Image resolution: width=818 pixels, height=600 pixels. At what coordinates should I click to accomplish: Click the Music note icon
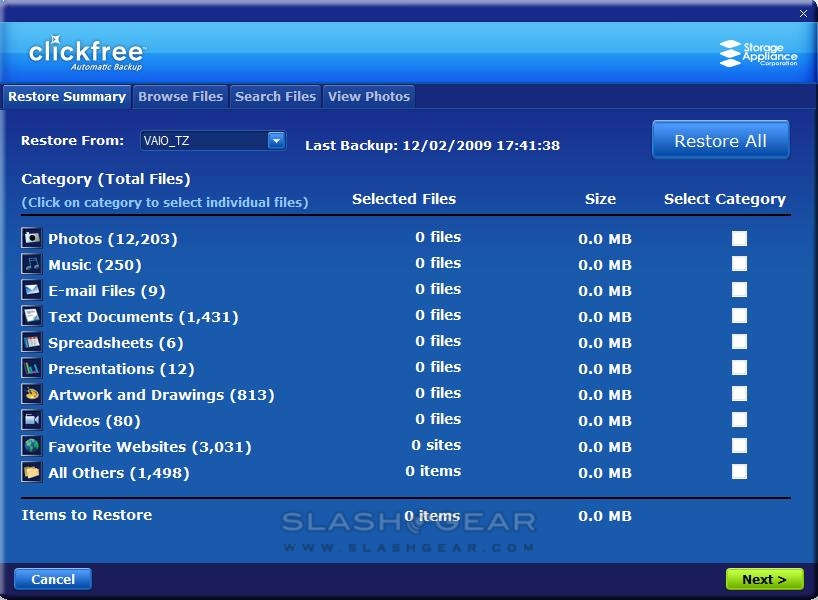tap(32, 264)
